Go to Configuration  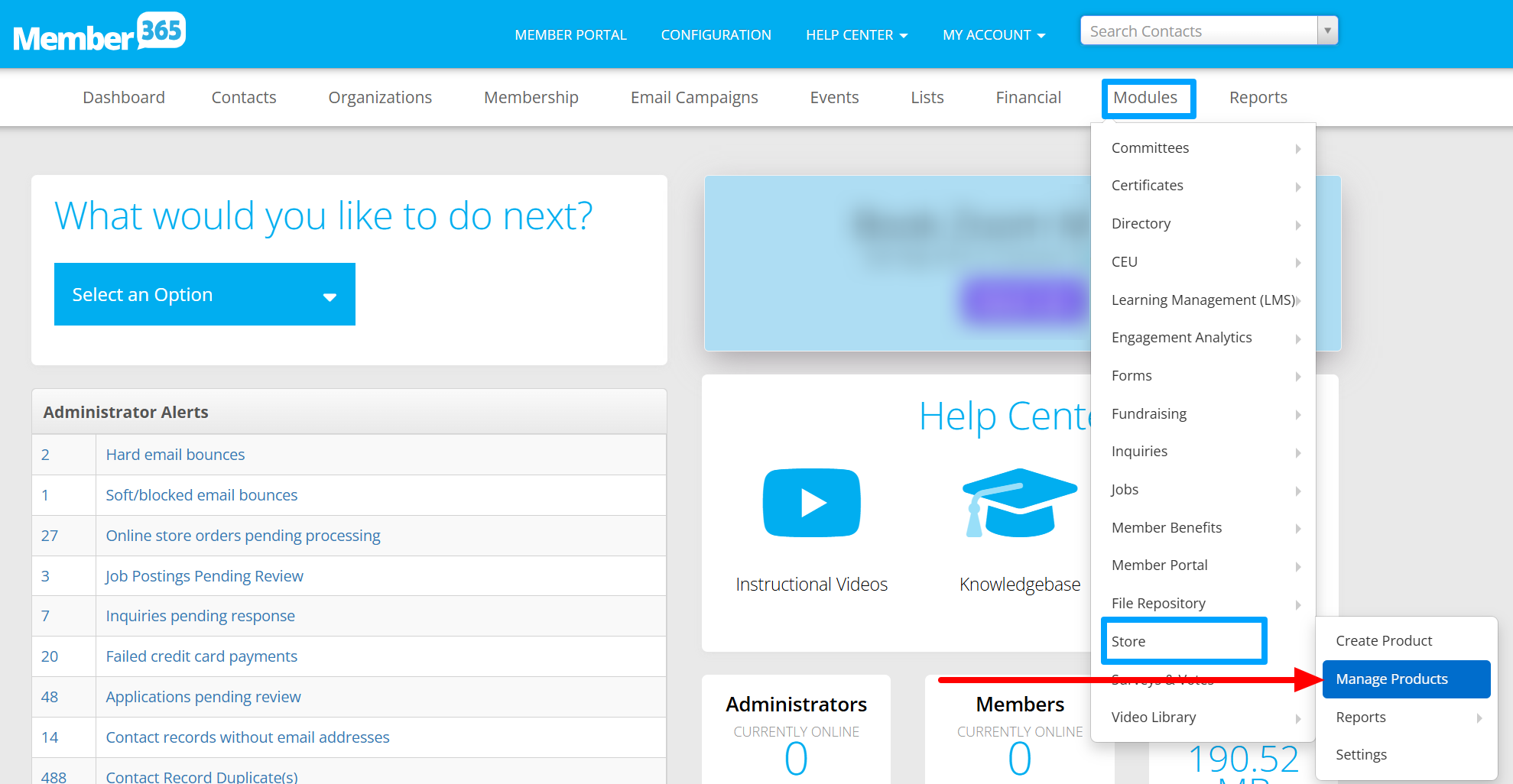tap(716, 35)
